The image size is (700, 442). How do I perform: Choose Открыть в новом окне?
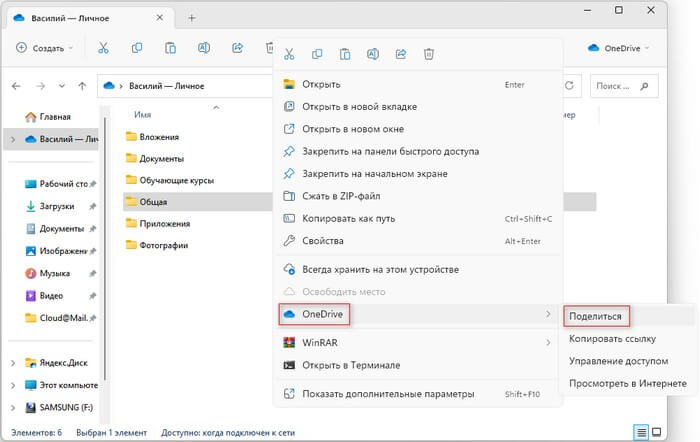tap(417, 129)
